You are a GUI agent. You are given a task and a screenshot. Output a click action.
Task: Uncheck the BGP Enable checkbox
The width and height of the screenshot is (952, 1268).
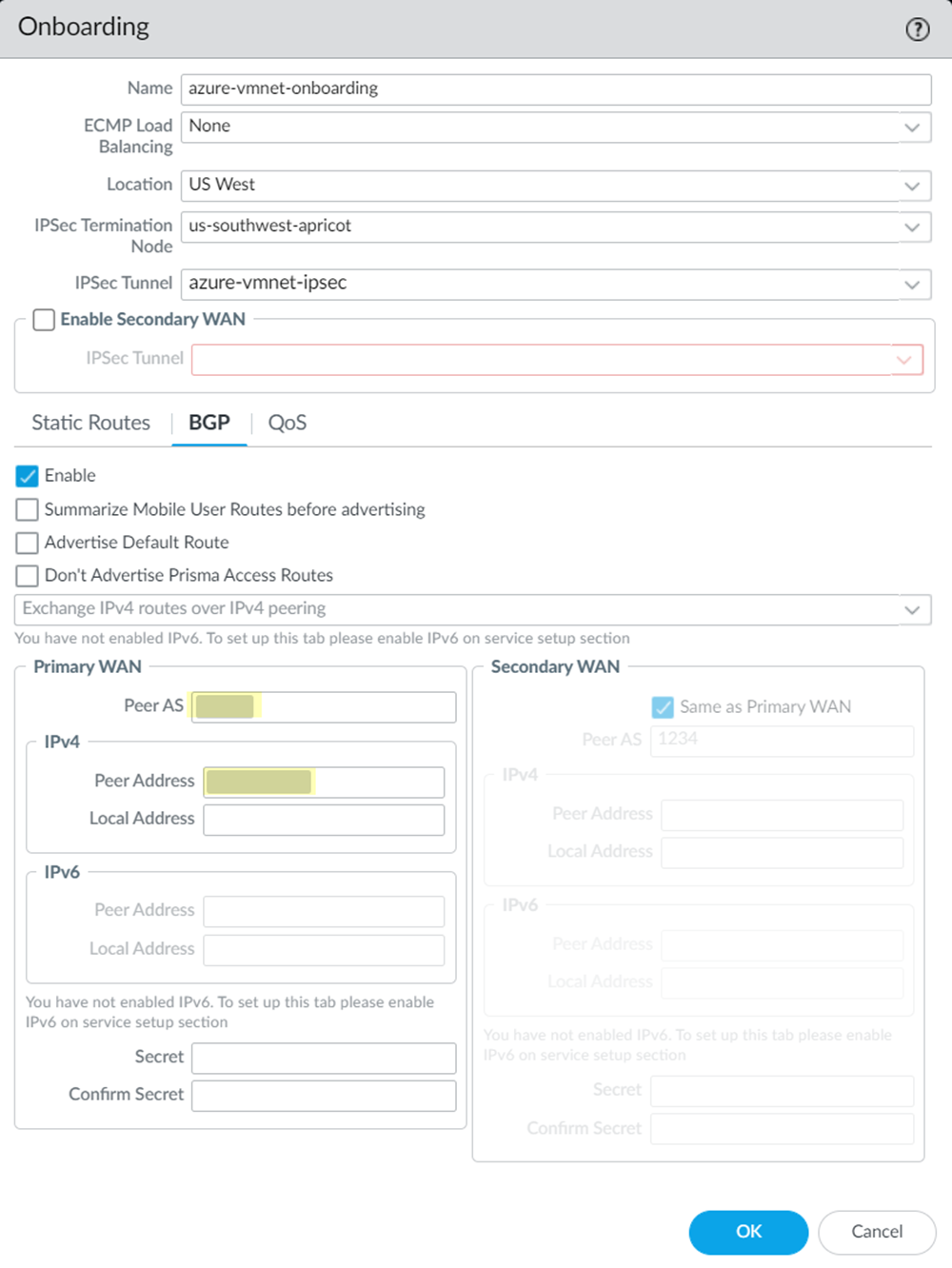pos(28,476)
